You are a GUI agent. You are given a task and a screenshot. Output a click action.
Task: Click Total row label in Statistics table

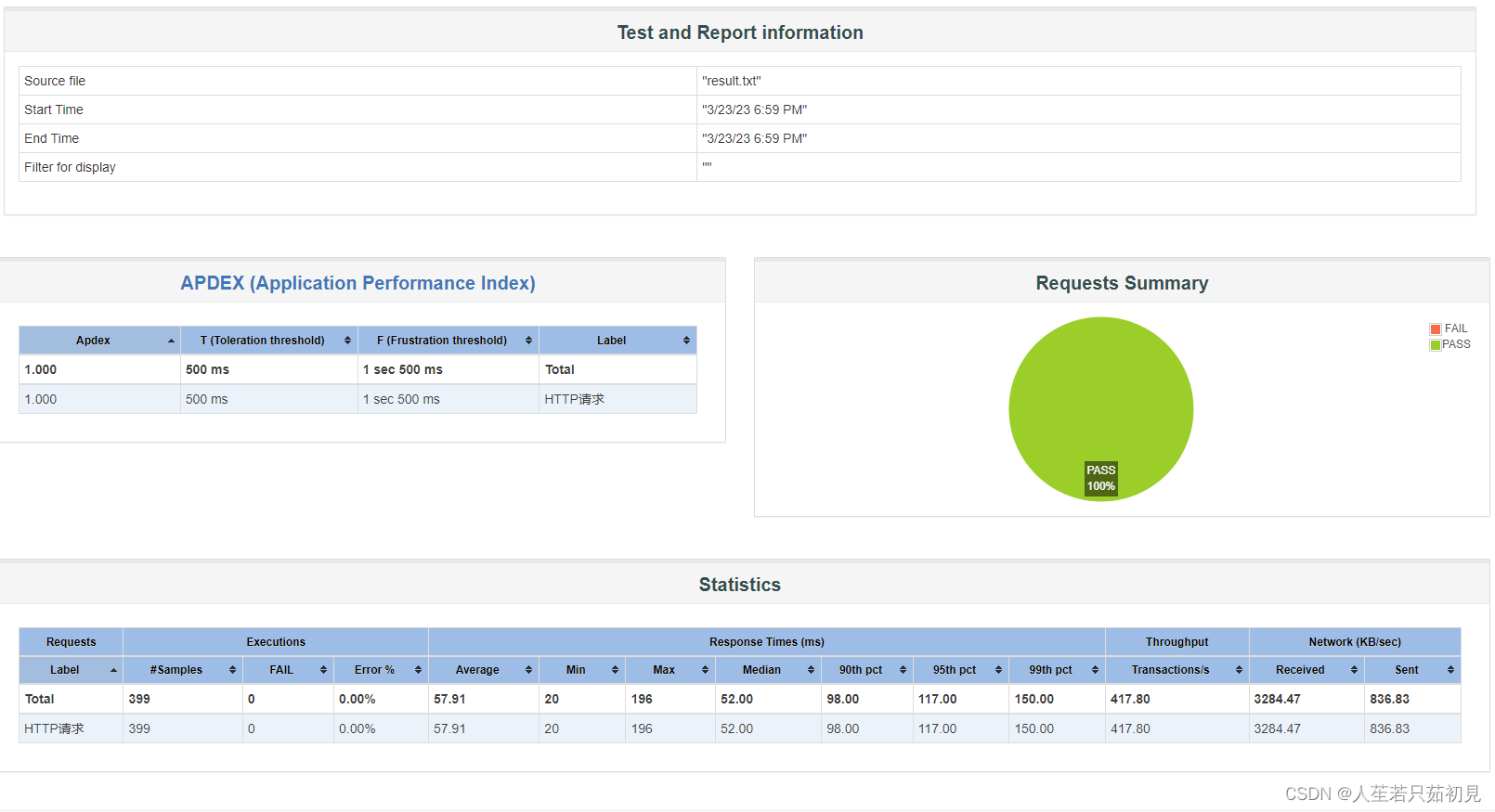(x=39, y=699)
